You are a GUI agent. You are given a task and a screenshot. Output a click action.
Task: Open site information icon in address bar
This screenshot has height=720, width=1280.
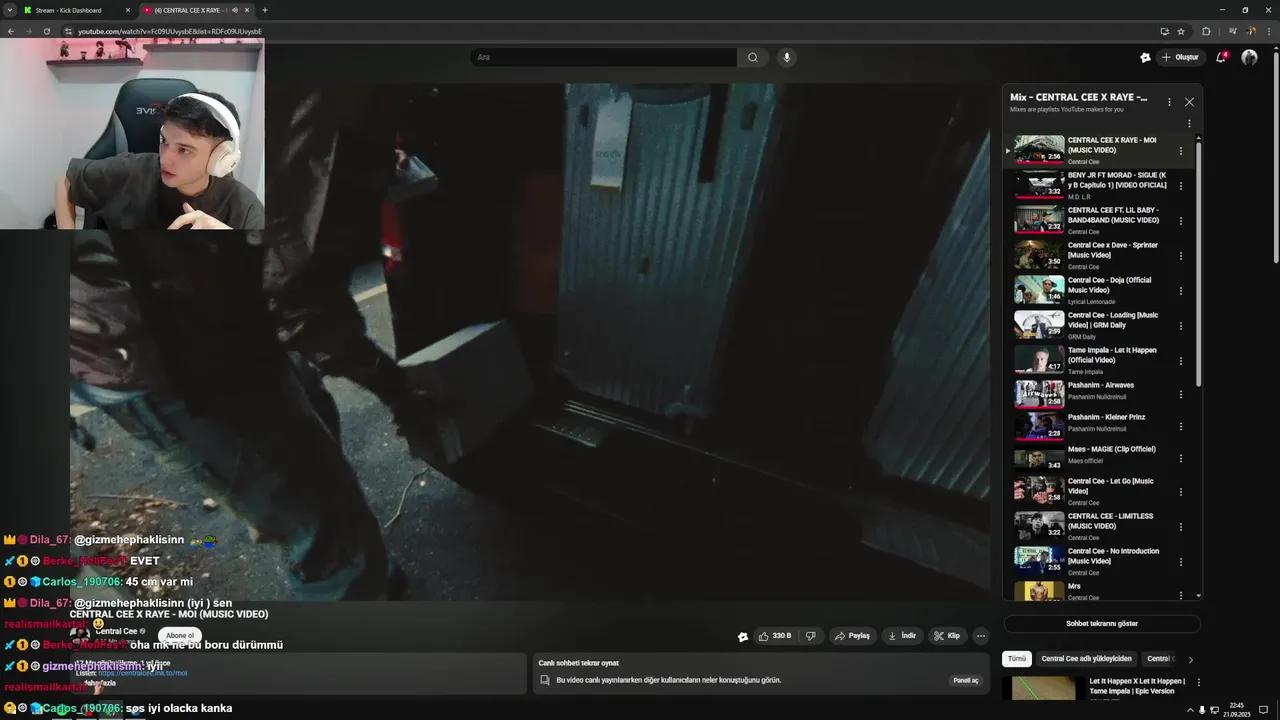click(68, 31)
